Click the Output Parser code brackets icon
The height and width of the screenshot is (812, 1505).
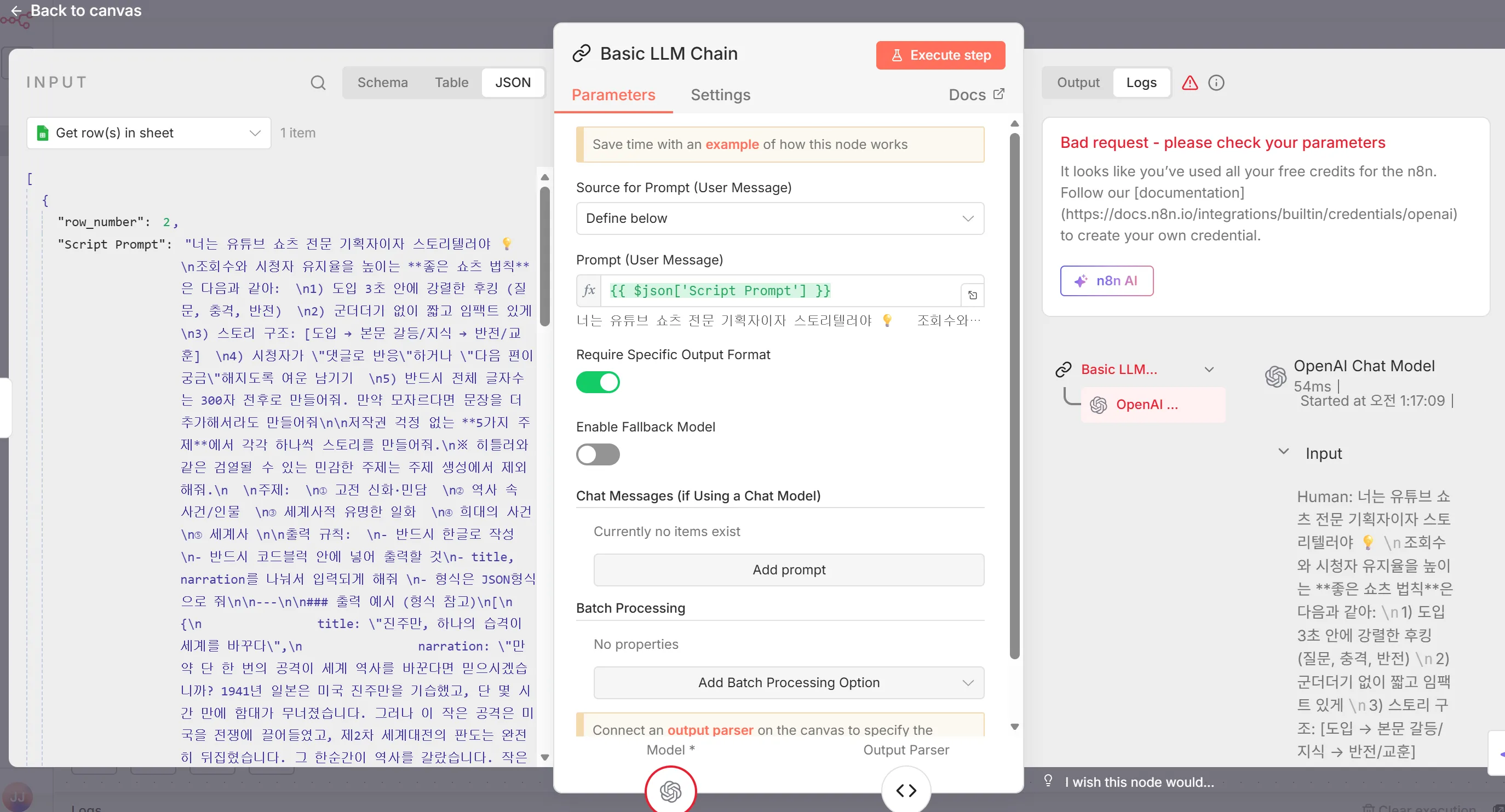(x=905, y=791)
